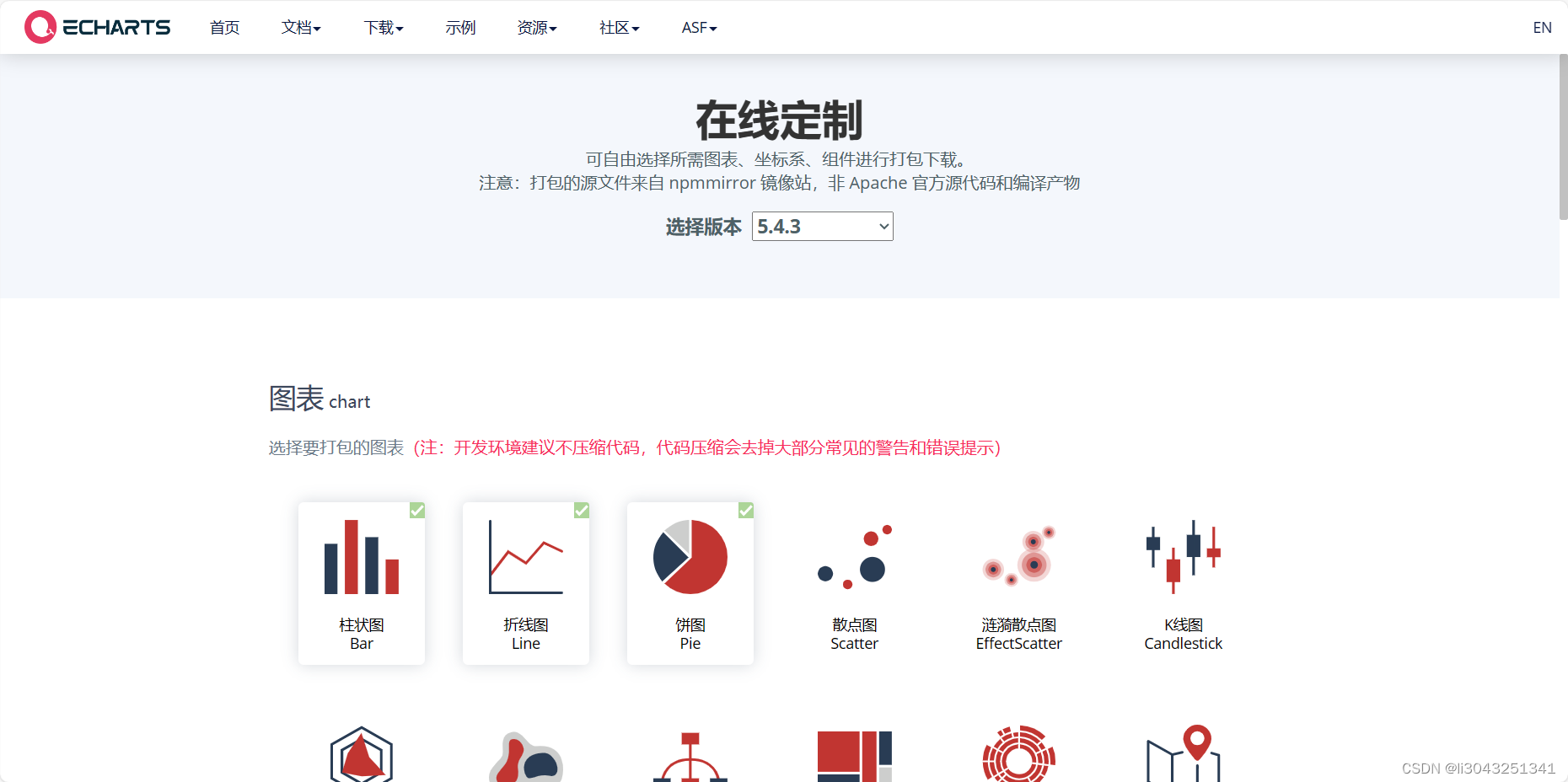Image resolution: width=1568 pixels, height=782 pixels.
Task: Select the Pie chart thumbnail icon
Action: click(x=690, y=556)
